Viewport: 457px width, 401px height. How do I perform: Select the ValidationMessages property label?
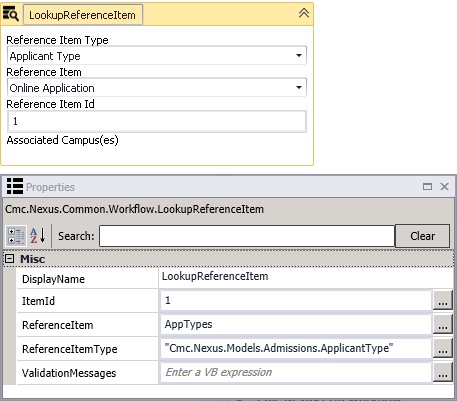[69, 373]
